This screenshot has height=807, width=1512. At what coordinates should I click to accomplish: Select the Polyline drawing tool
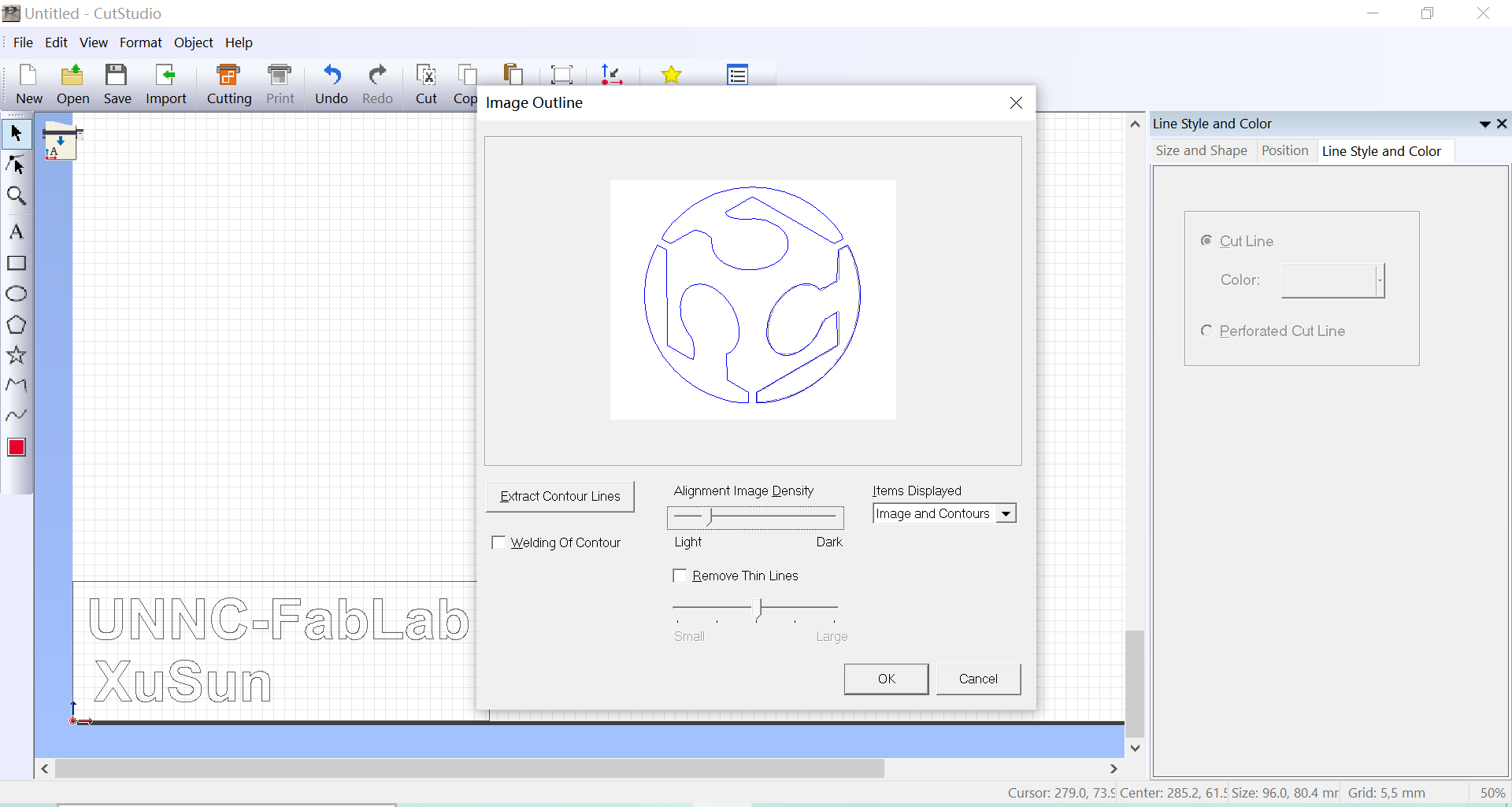pyautogui.click(x=17, y=385)
